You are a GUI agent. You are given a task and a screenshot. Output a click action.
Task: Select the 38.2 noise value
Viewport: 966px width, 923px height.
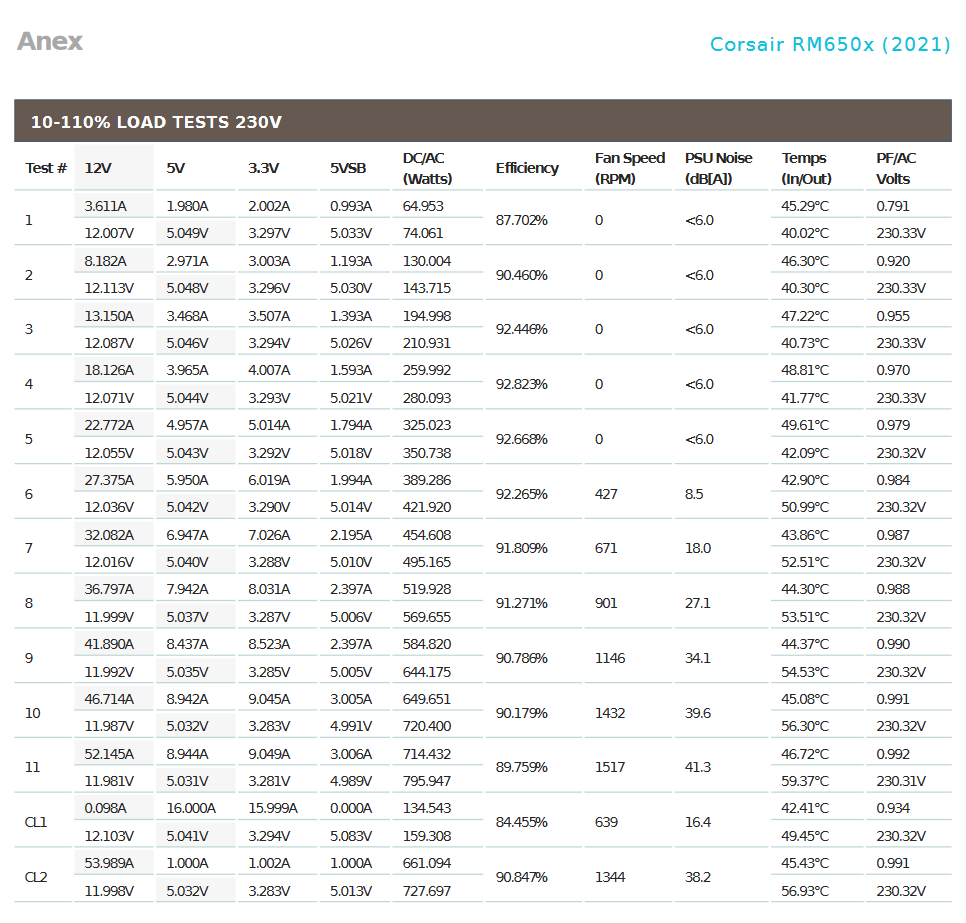click(697, 877)
